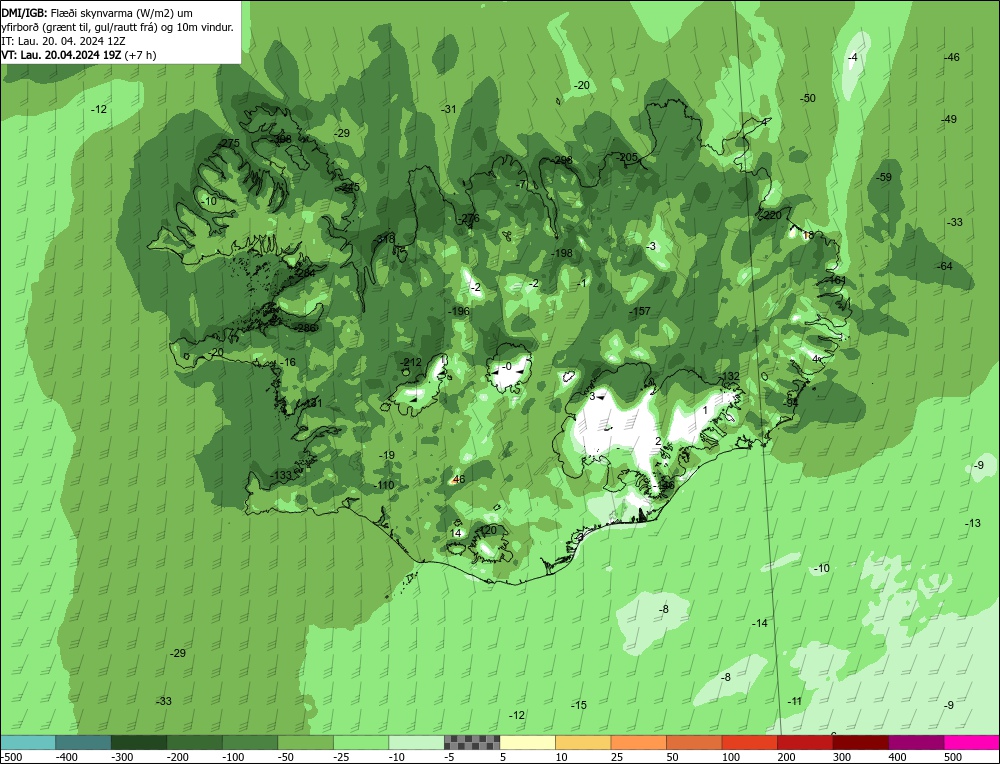Click the -198 value on the map

[x=562, y=253]
